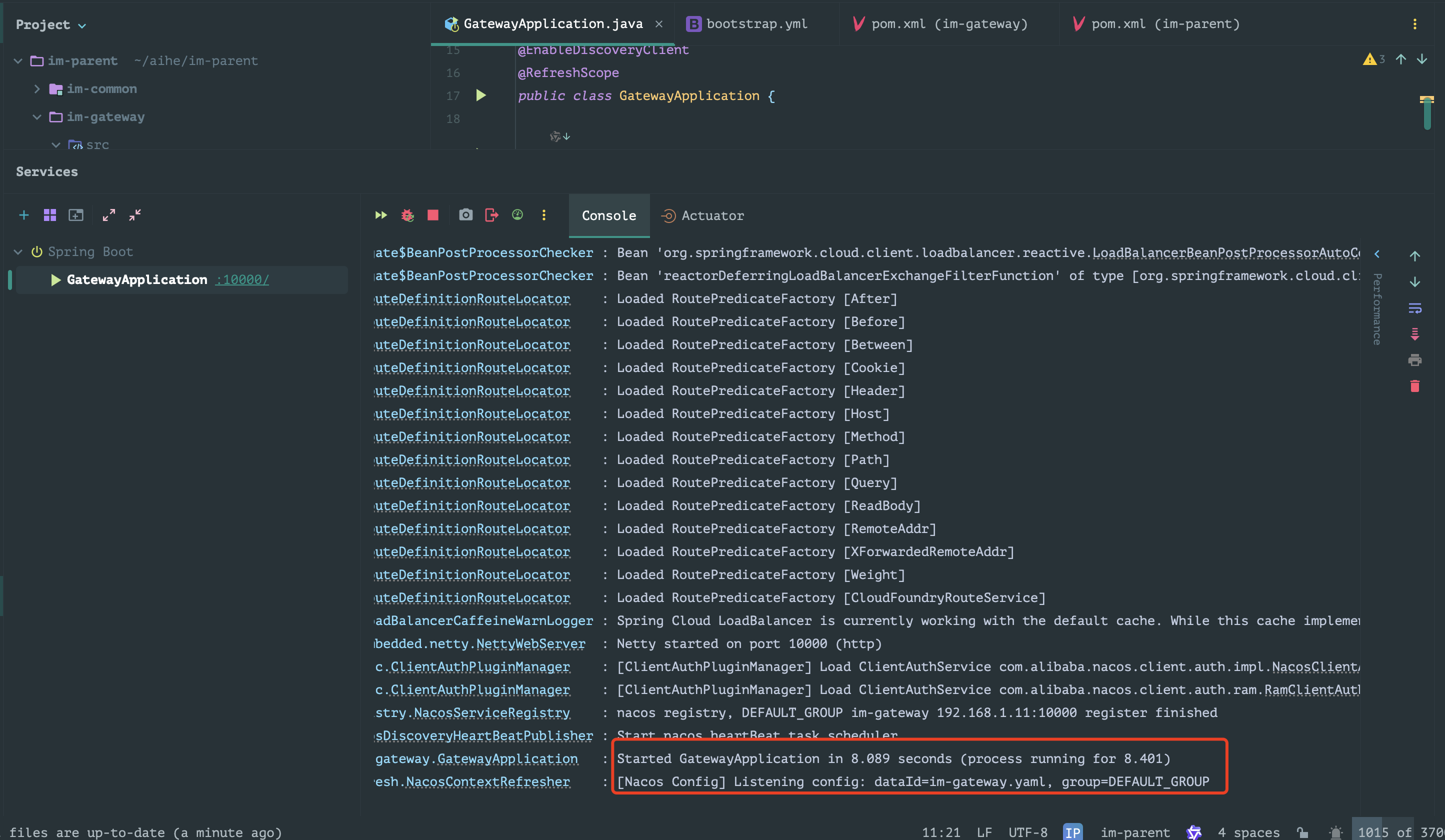The height and width of the screenshot is (840, 1445).
Task: Click the 11:21 caret position in status bar
Action: (940, 832)
